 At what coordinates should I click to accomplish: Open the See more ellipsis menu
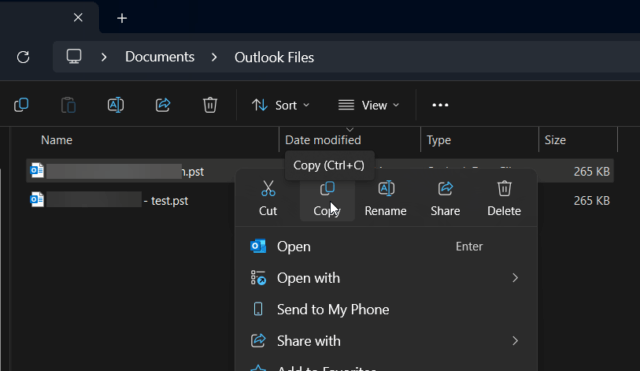click(440, 105)
